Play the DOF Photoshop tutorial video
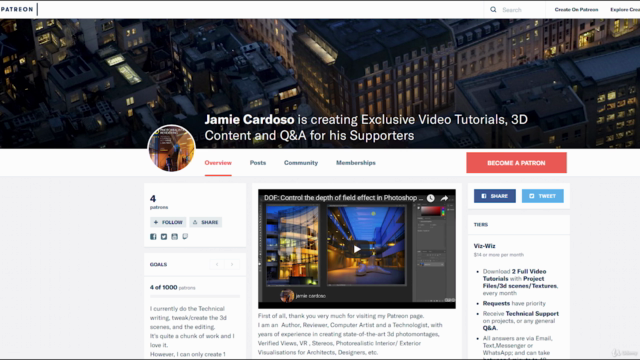The height and width of the screenshot is (360, 640). [357, 249]
